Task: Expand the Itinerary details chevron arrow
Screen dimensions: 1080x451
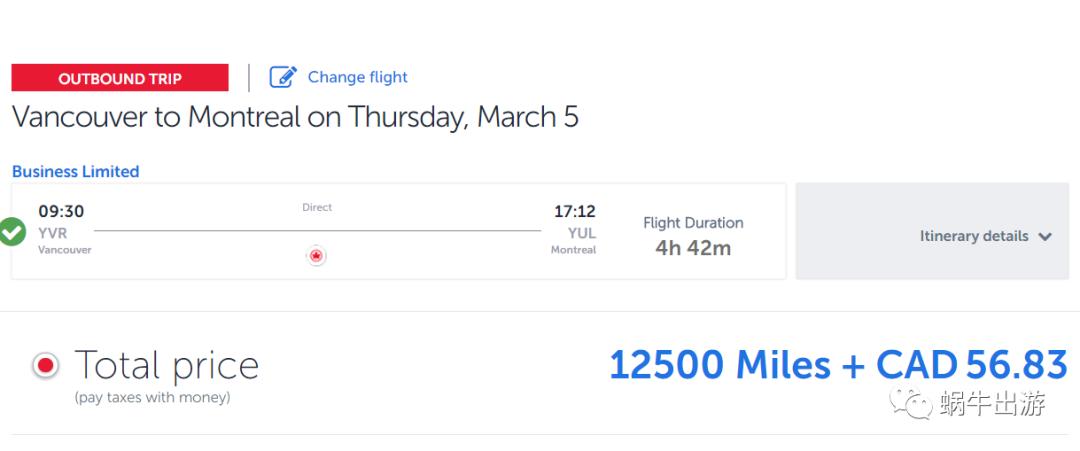Action: [1045, 237]
